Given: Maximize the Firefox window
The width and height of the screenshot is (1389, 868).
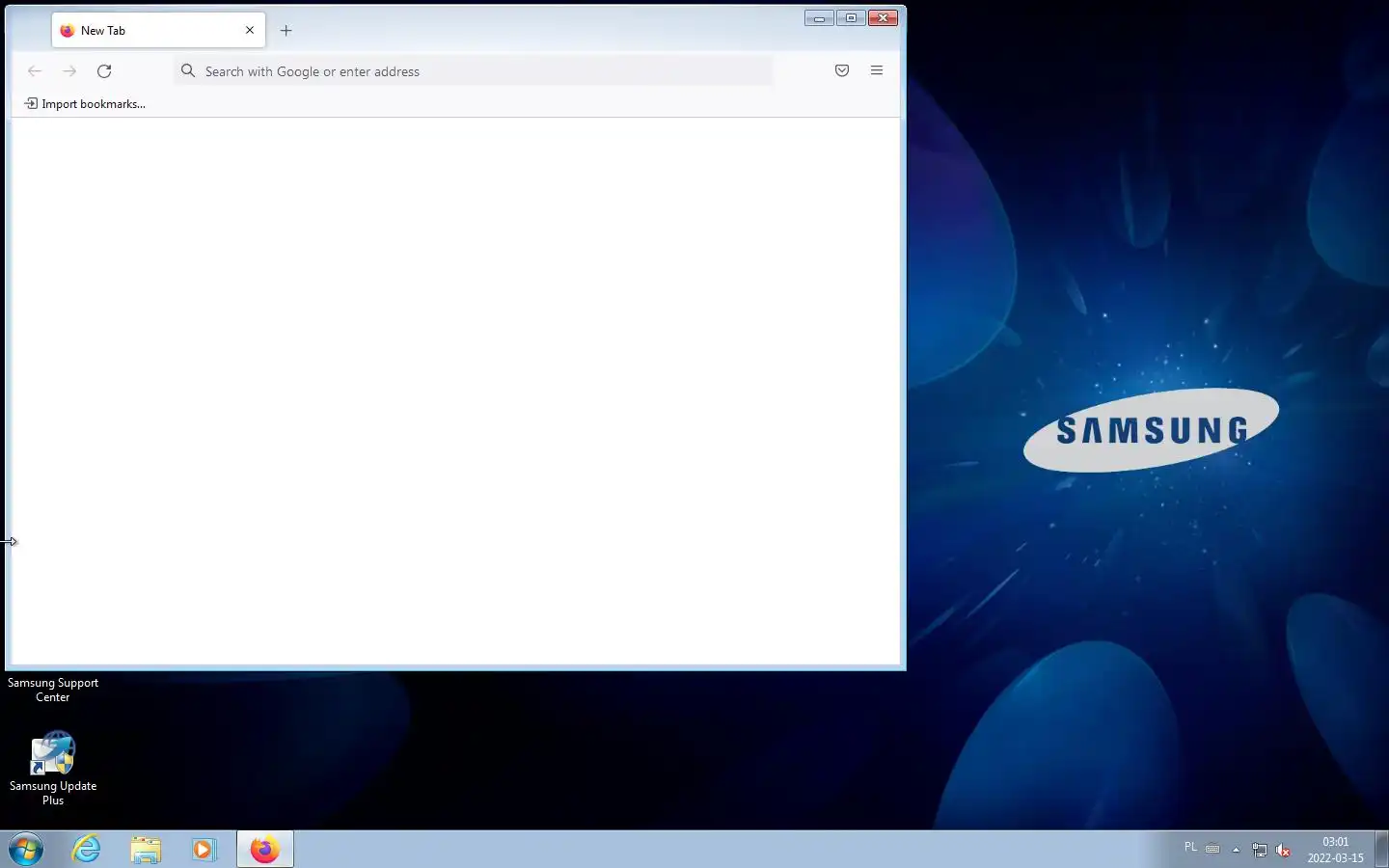Looking at the screenshot, I should pyautogui.click(x=851, y=17).
